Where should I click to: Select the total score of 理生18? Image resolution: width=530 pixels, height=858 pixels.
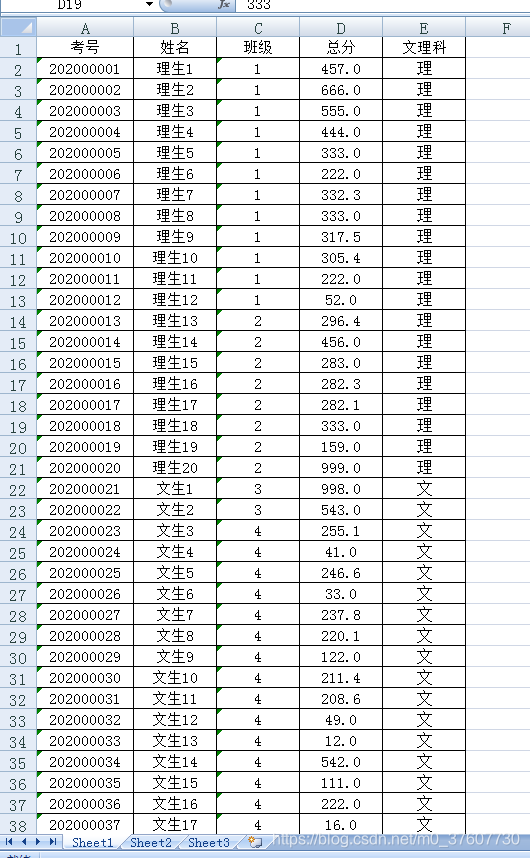341,426
